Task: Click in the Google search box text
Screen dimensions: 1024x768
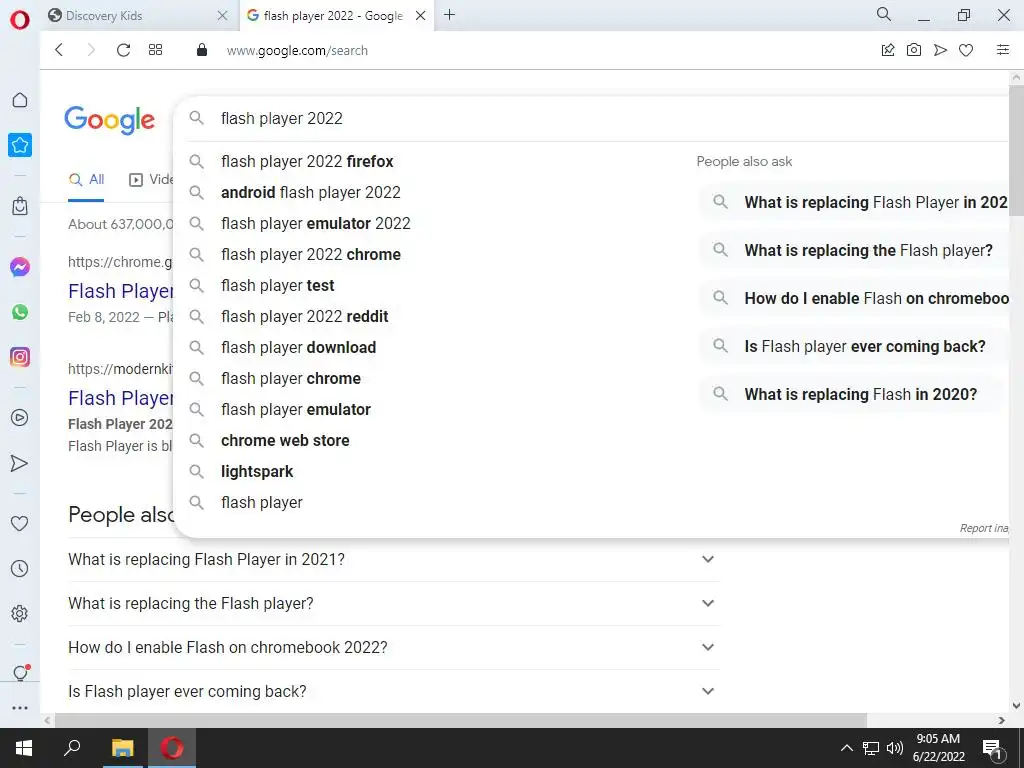Action: [281, 118]
